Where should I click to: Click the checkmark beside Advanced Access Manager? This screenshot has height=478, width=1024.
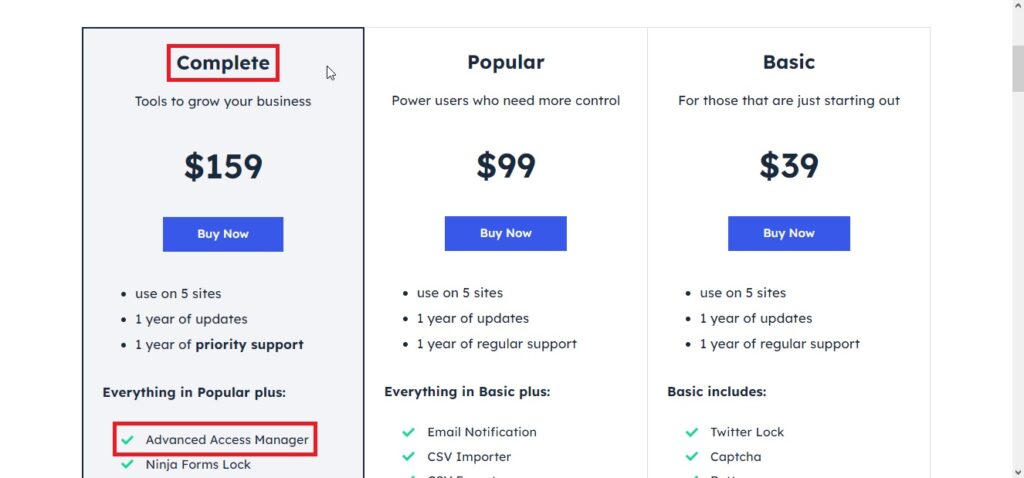point(128,440)
